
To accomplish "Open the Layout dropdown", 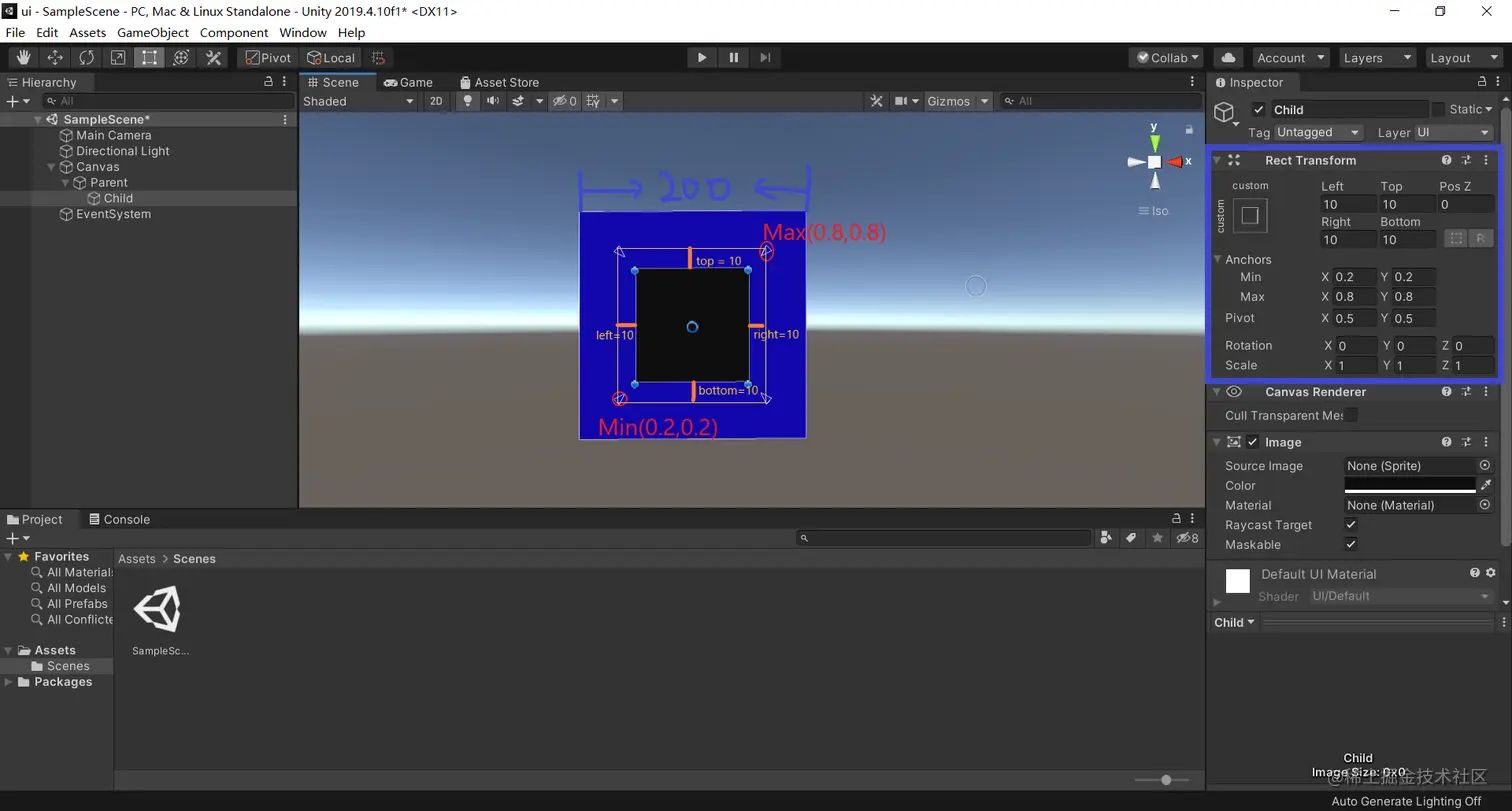I will (x=1462, y=58).
